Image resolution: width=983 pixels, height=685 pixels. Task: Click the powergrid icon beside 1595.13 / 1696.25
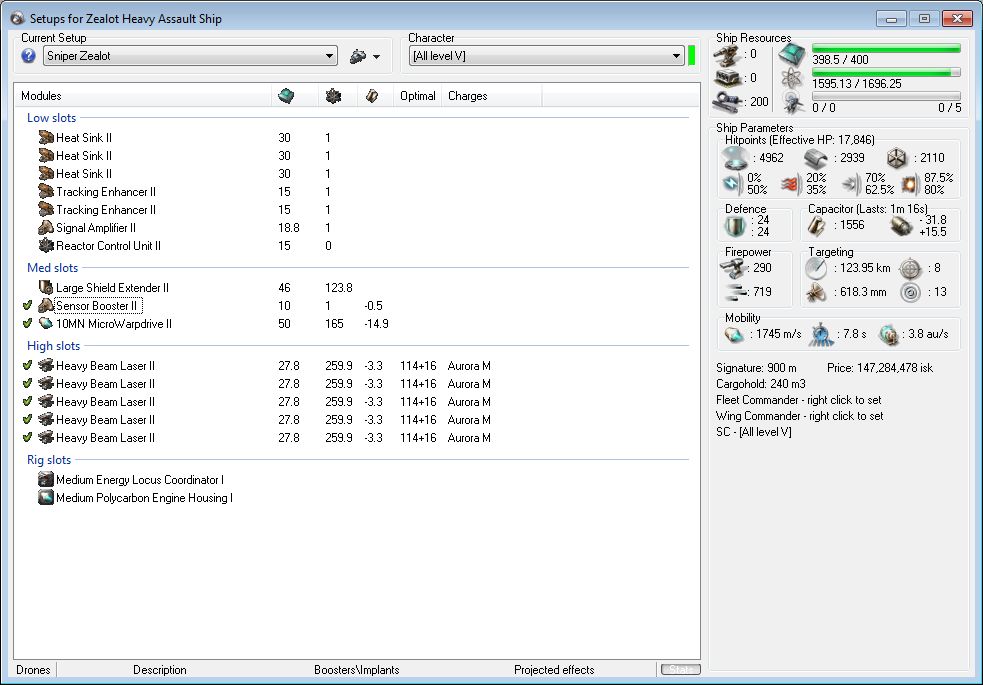[x=792, y=79]
